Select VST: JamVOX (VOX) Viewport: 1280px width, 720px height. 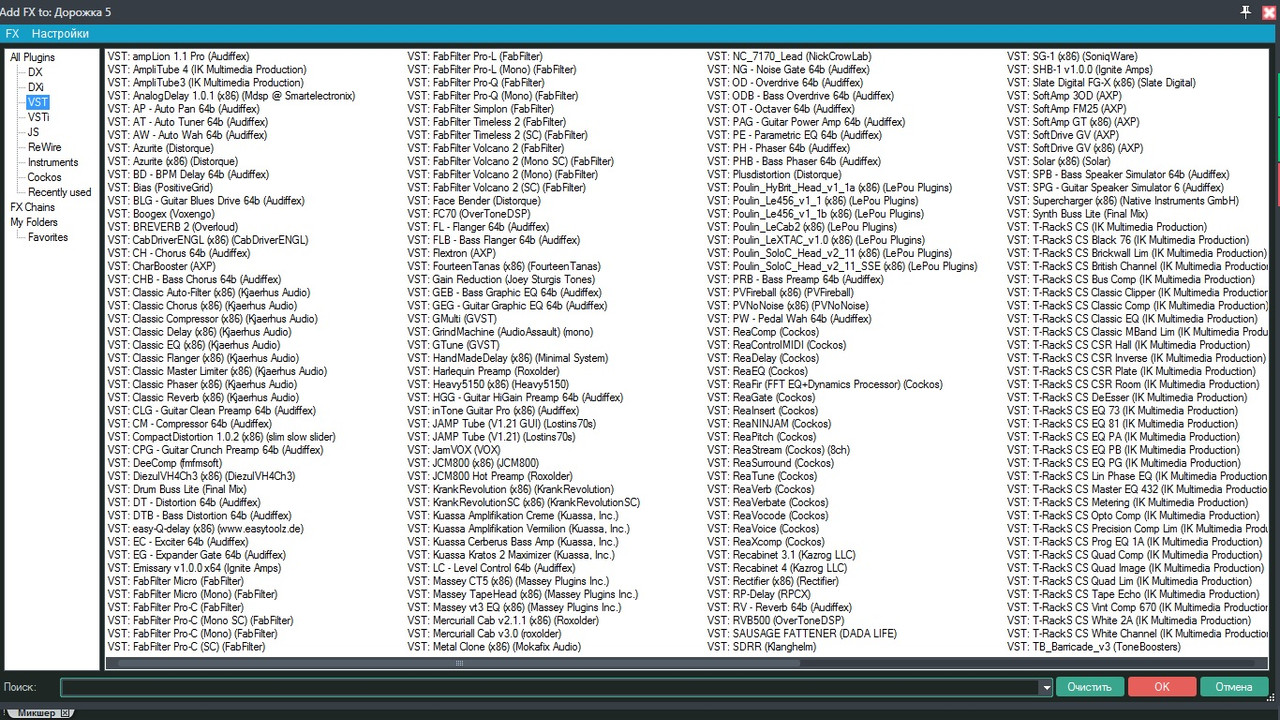coord(454,450)
